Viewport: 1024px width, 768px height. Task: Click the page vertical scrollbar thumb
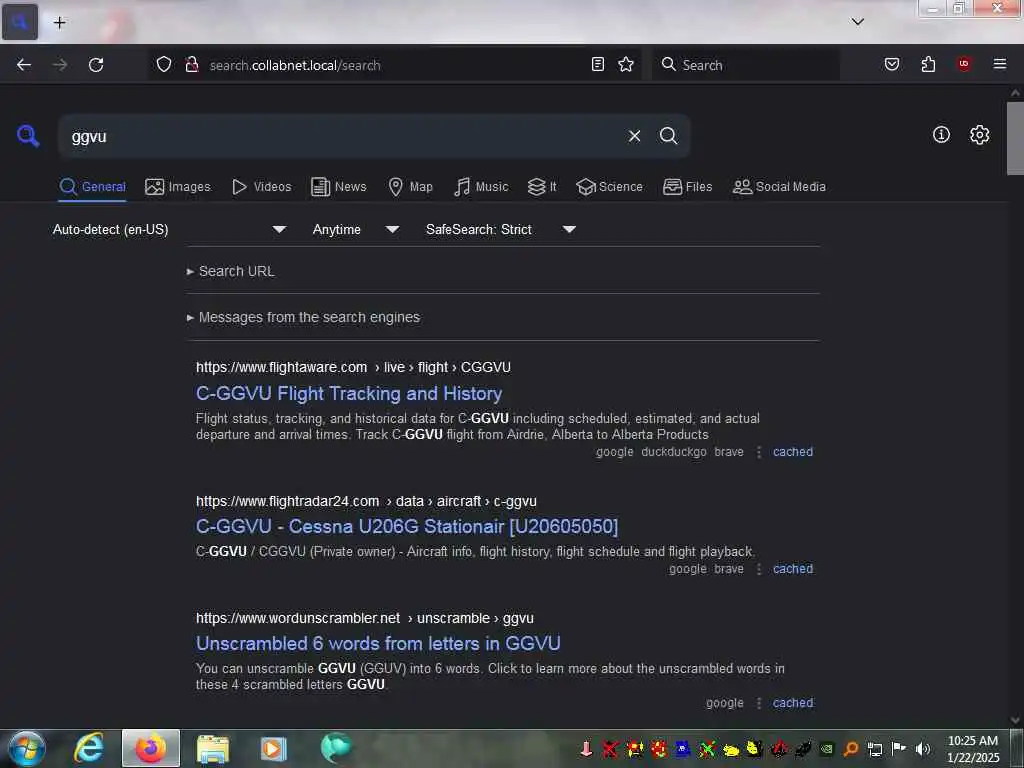click(x=1015, y=138)
